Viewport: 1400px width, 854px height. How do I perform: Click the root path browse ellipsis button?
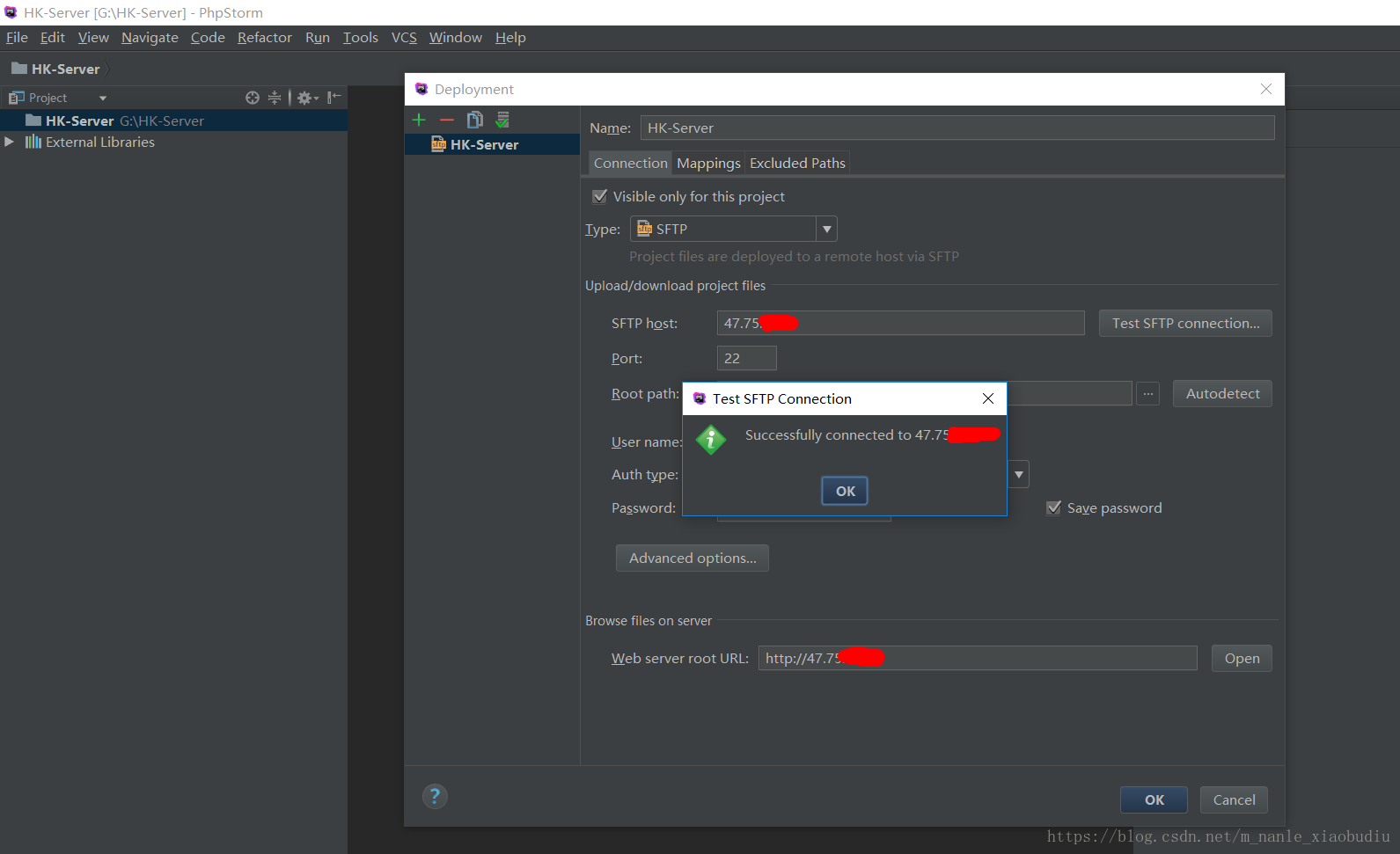click(1147, 393)
